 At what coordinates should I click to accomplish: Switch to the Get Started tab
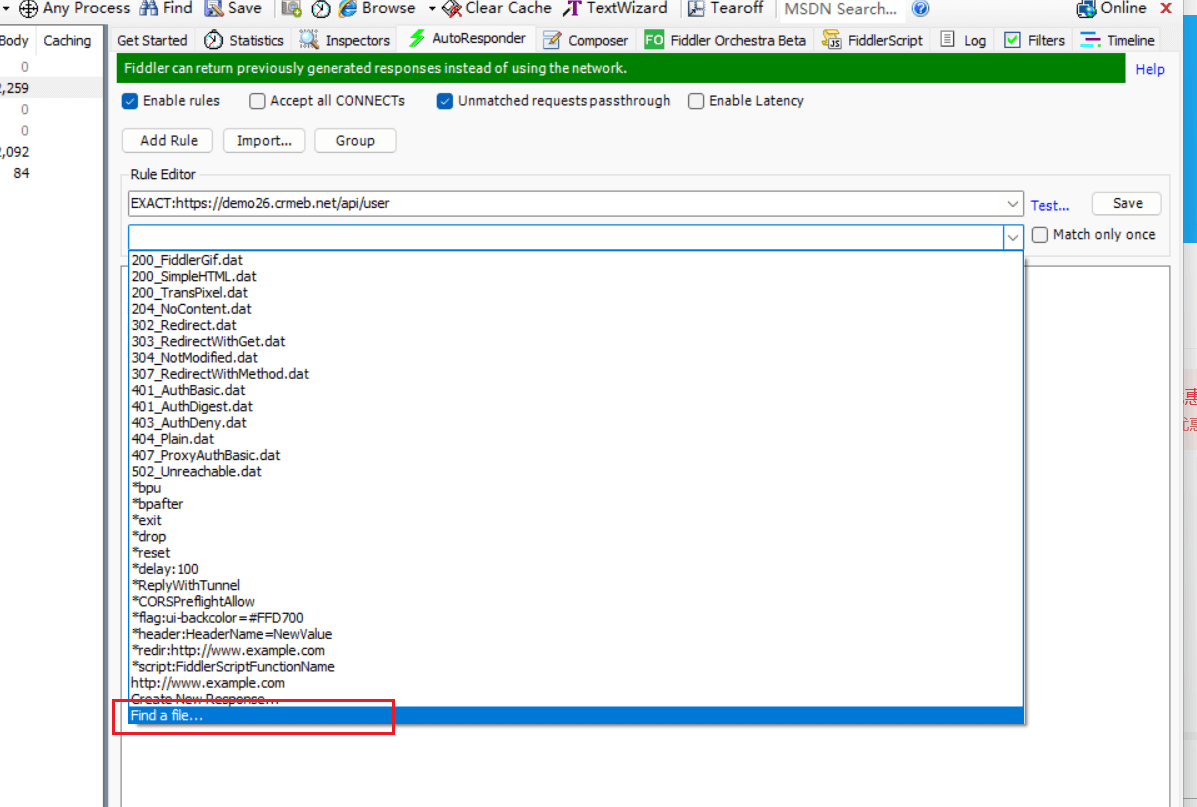click(152, 40)
